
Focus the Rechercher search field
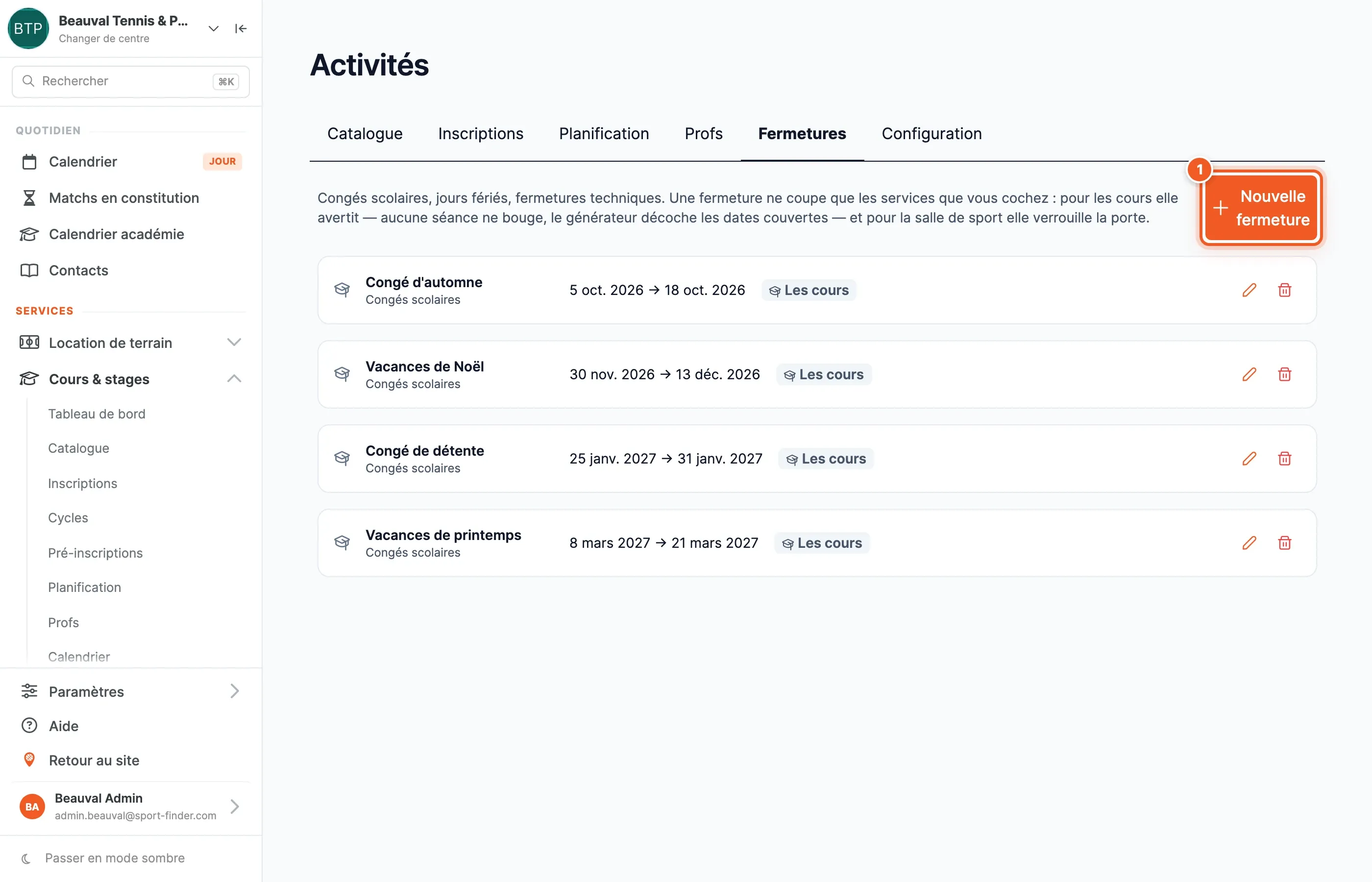[130, 81]
